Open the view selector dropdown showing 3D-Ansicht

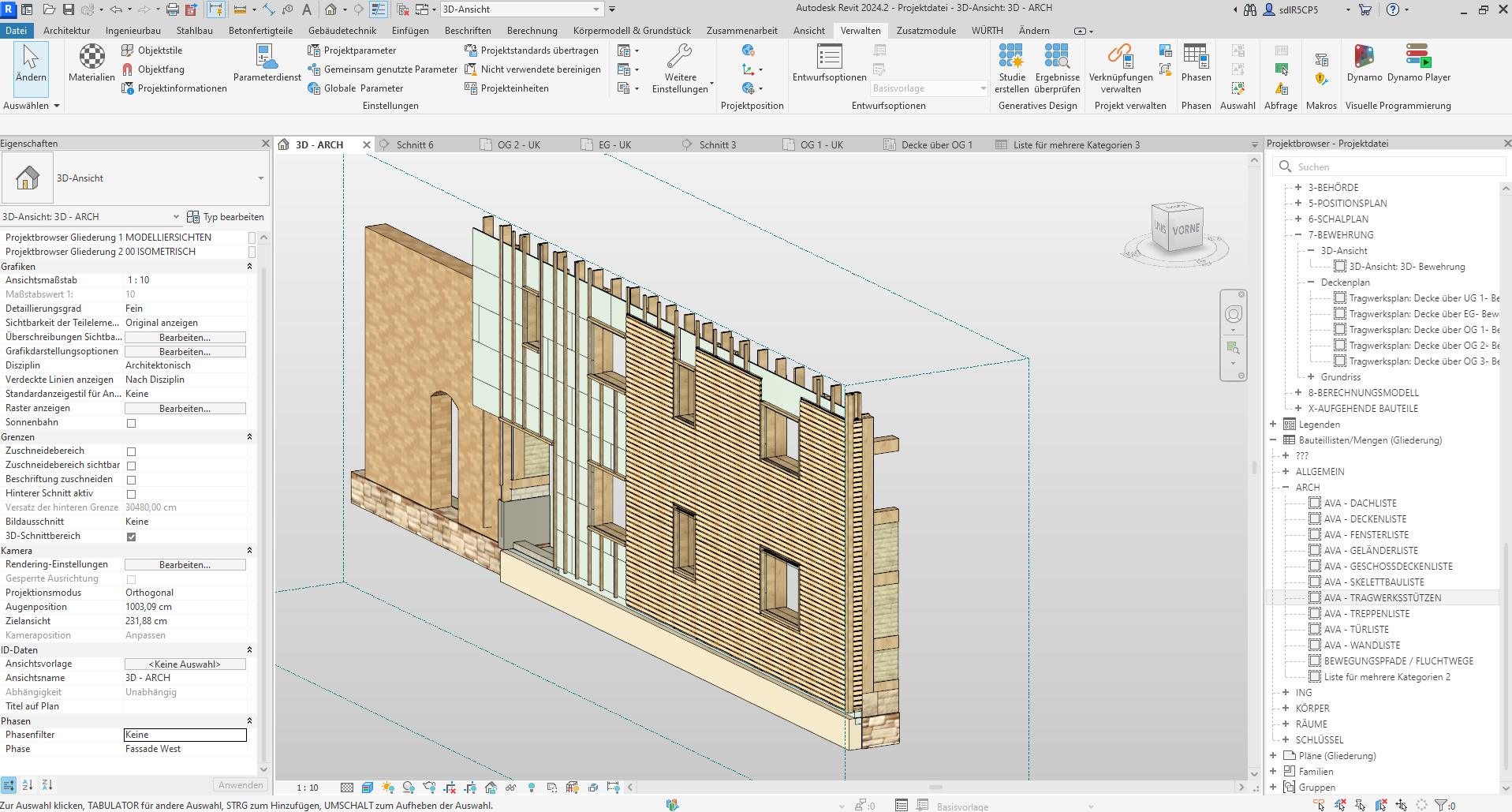coord(597,9)
